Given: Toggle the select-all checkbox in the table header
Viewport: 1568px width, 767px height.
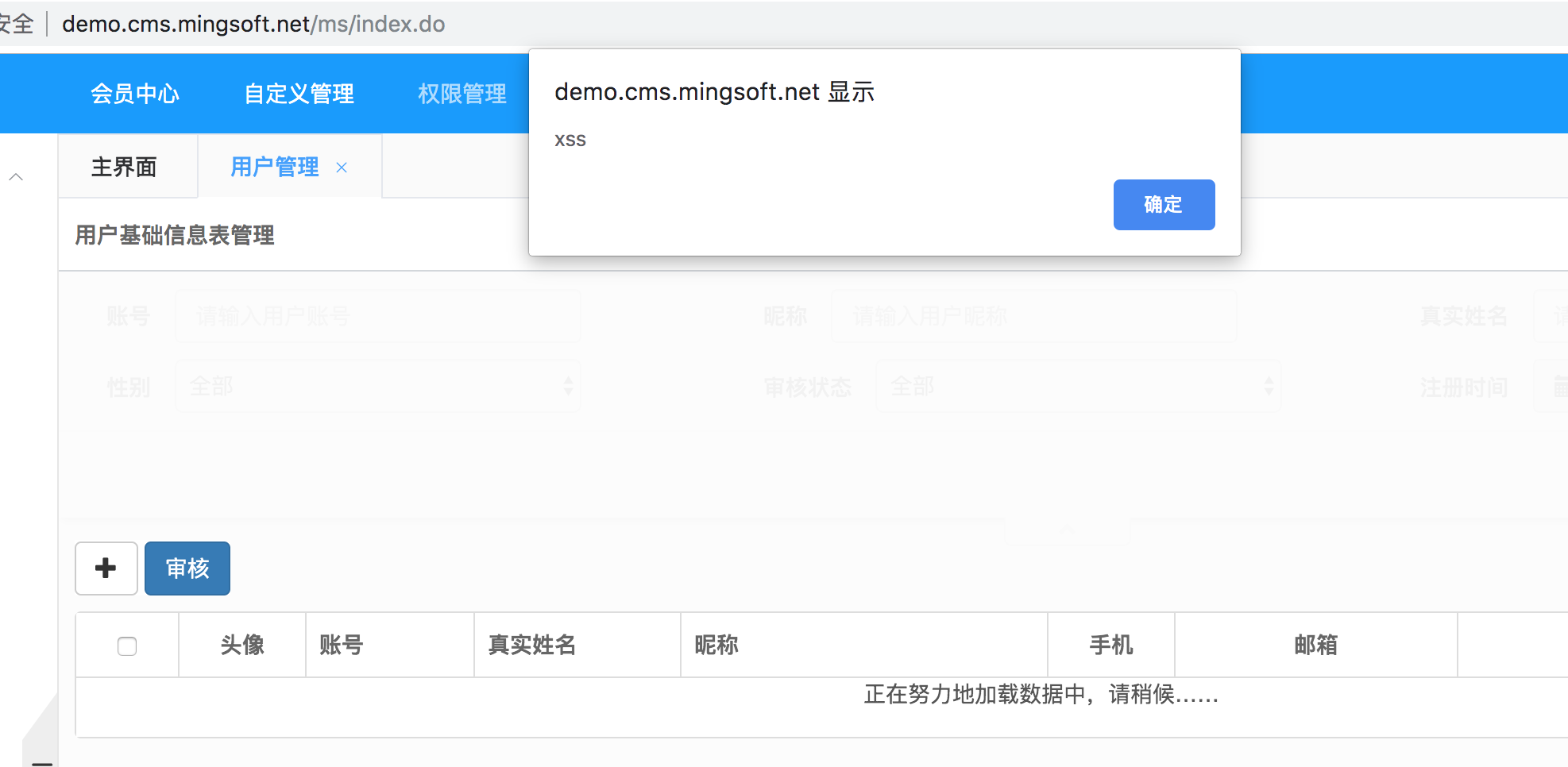Looking at the screenshot, I should coord(126,646).
